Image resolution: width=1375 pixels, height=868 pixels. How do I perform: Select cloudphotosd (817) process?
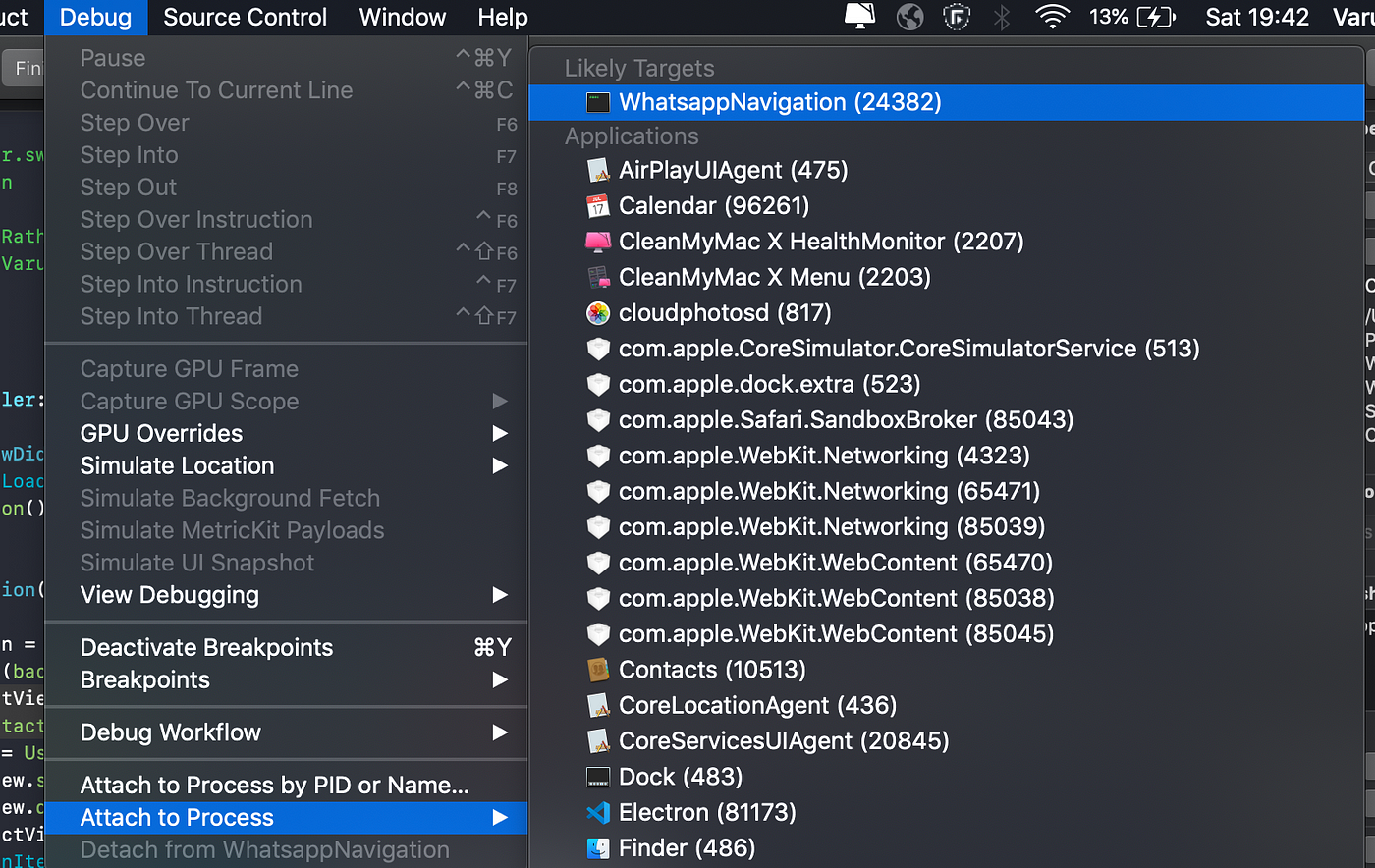pos(946,313)
